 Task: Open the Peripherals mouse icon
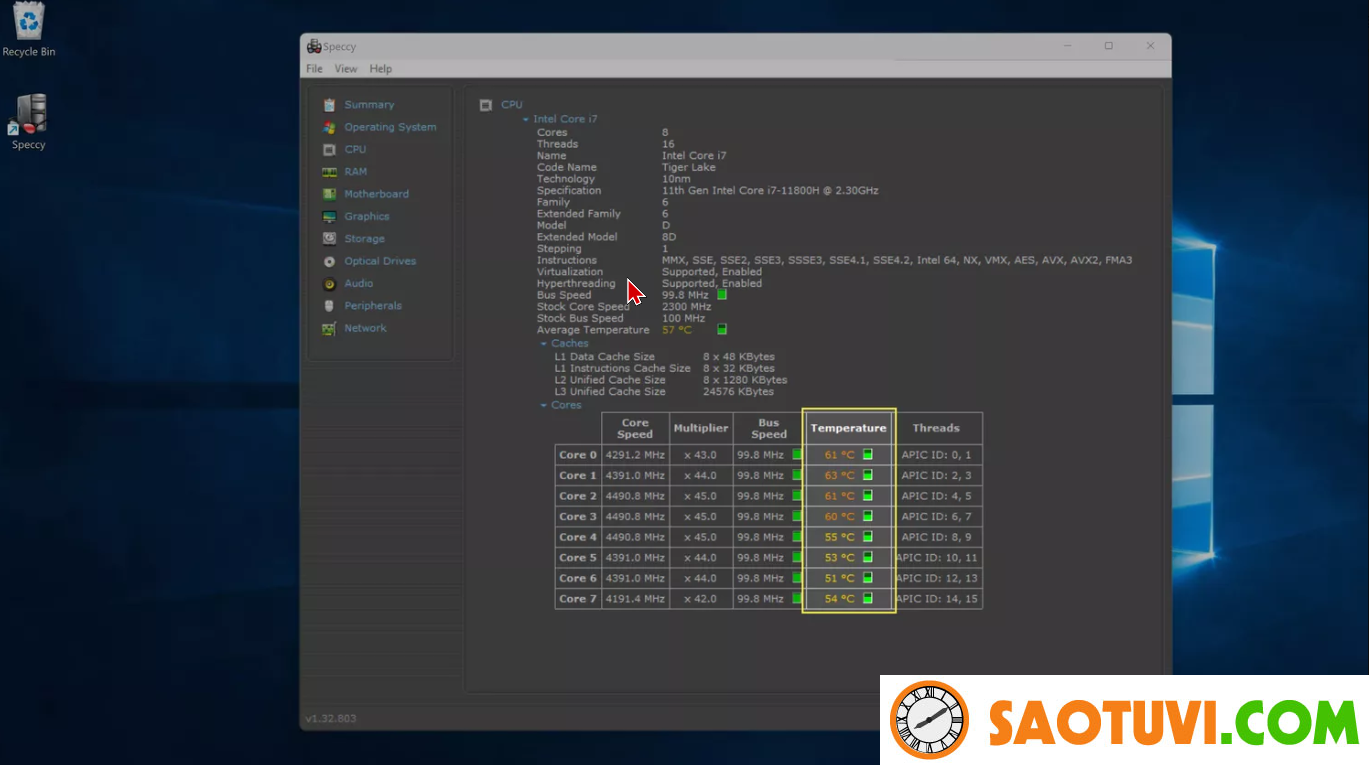(329, 306)
